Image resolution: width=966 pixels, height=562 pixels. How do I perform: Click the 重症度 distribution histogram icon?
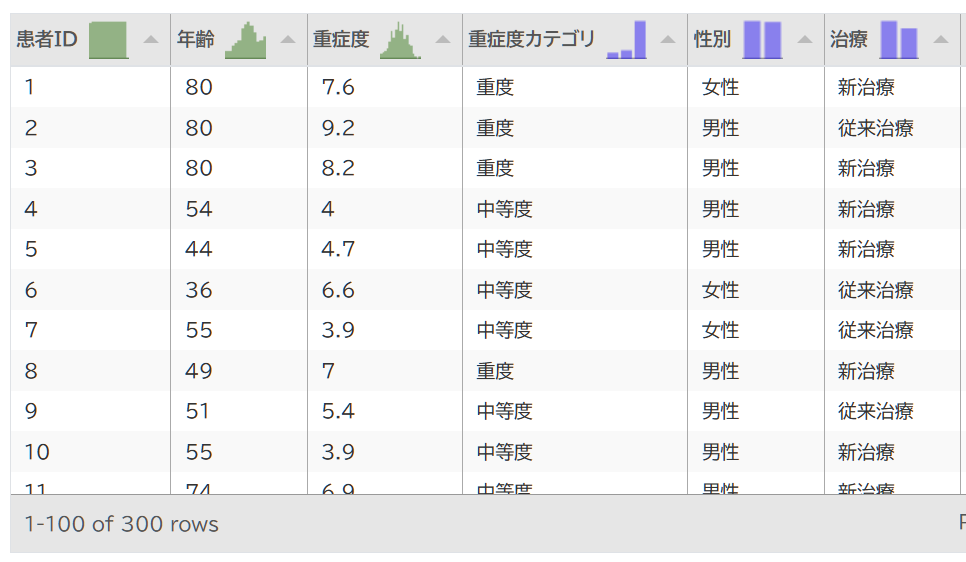tap(401, 40)
